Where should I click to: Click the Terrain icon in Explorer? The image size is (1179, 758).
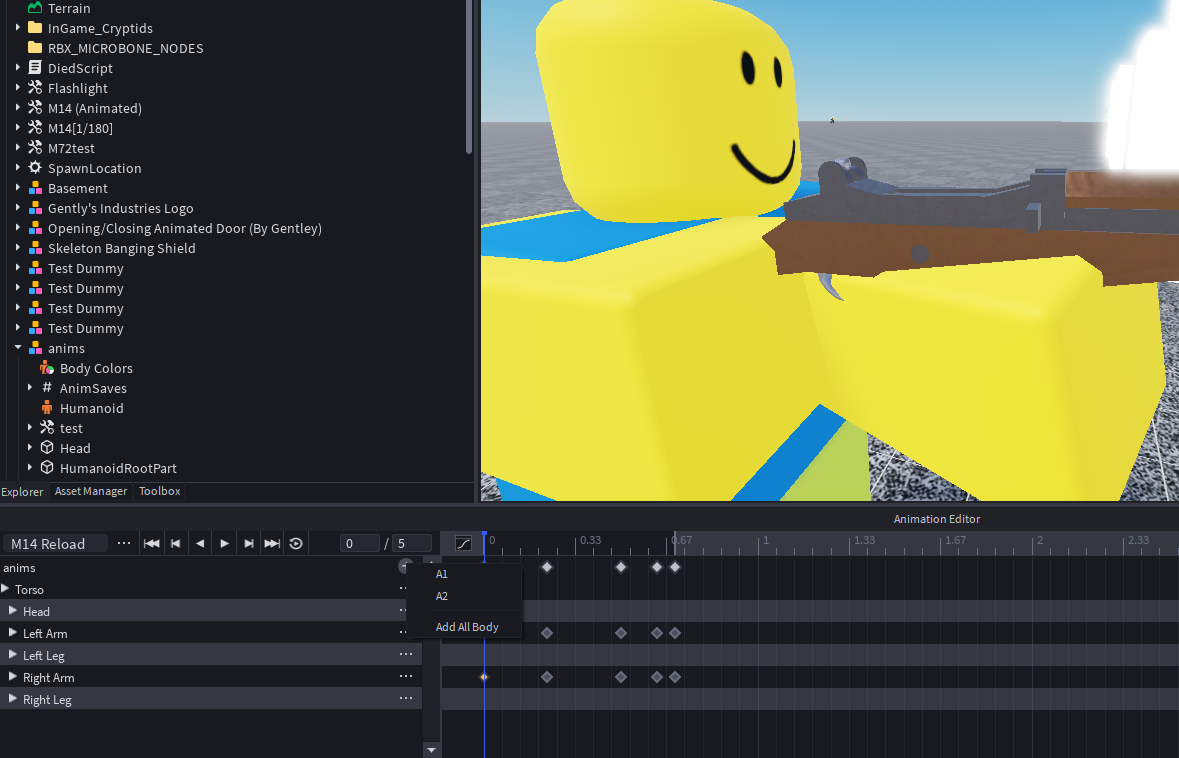coord(35,8)
